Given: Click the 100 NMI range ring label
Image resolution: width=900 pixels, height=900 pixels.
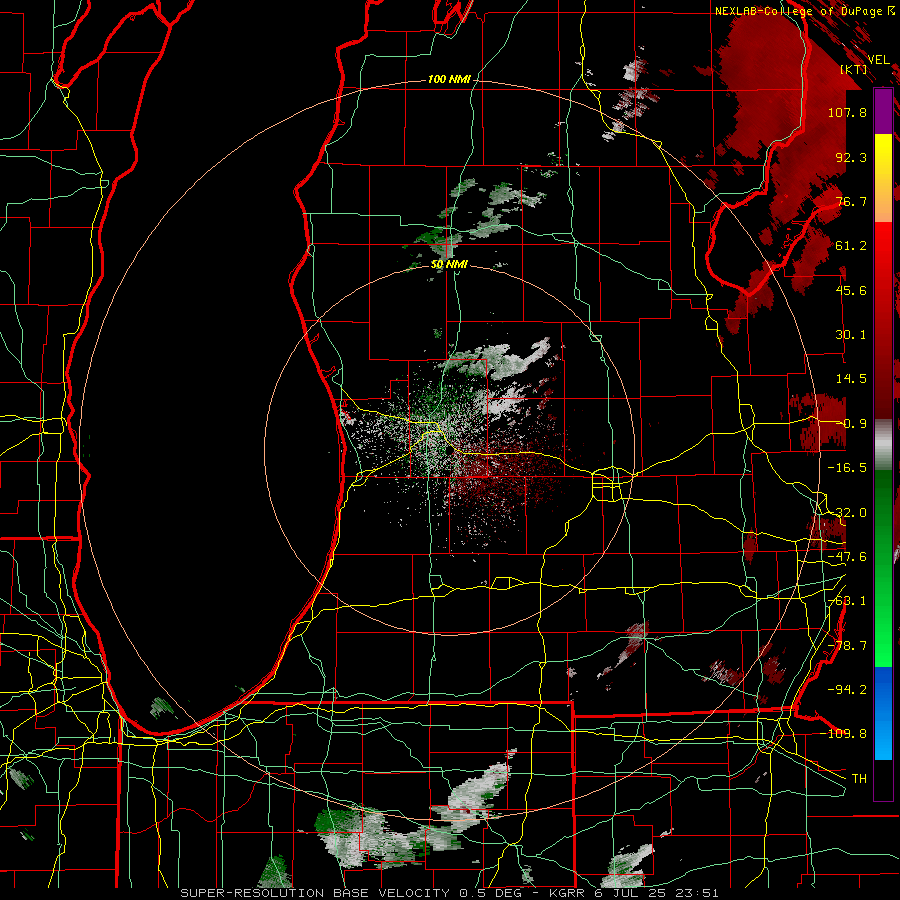Looking at the screenshot, I should coord(449,79).
